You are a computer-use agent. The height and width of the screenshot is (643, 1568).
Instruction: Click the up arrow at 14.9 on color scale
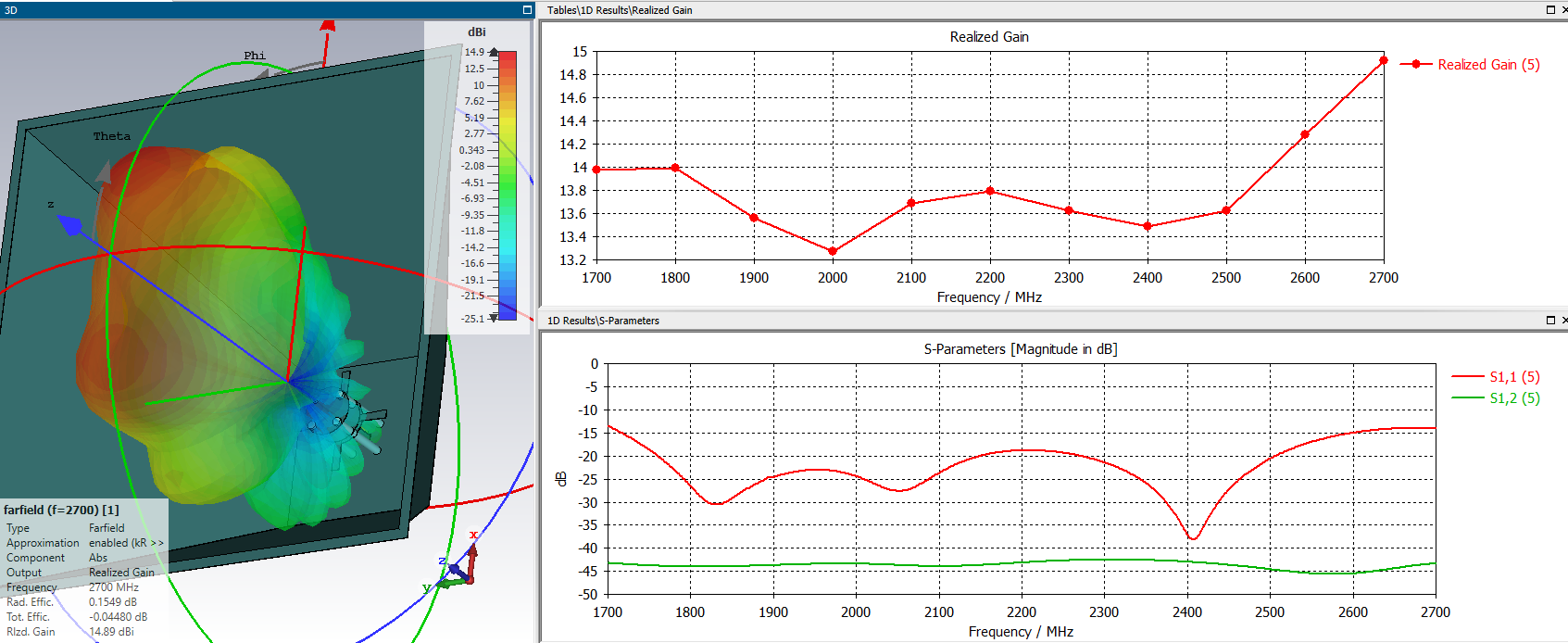(x=494, y=52)
